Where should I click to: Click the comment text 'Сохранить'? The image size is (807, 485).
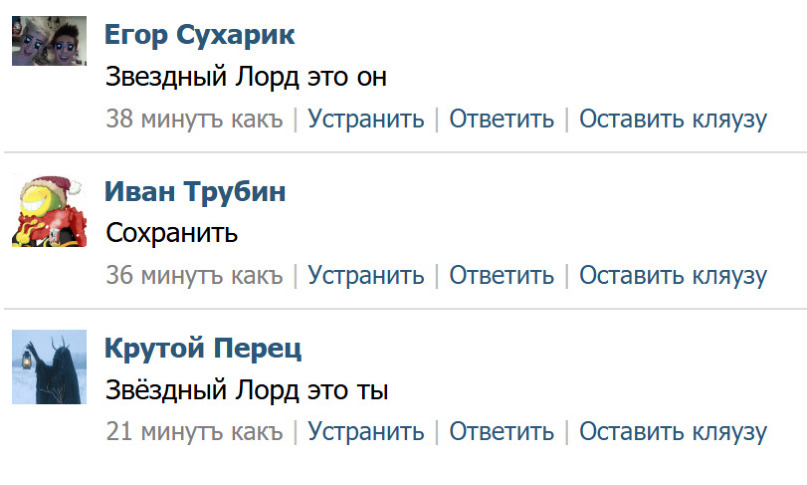172,234
